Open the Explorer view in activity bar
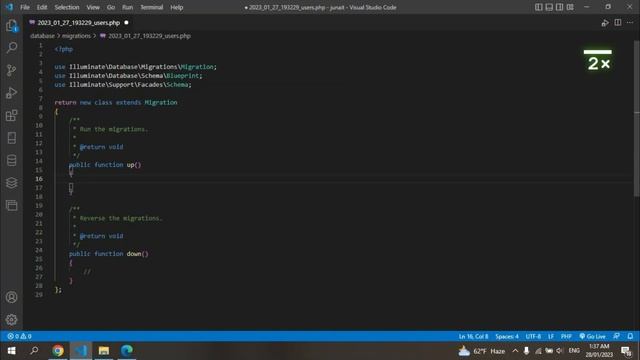 pos(11,26)
